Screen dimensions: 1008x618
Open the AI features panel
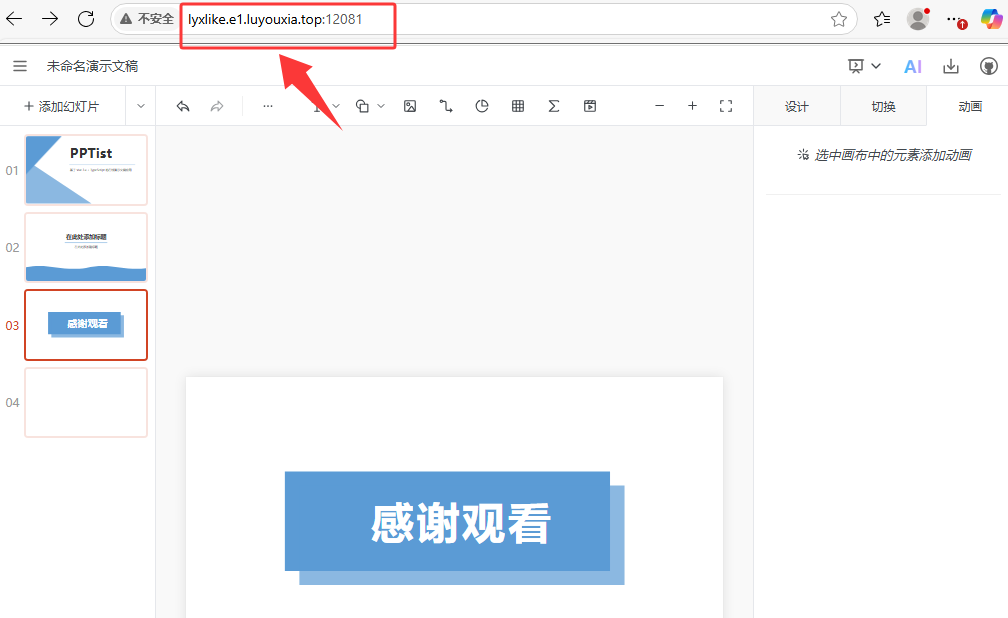coord(912,66)
